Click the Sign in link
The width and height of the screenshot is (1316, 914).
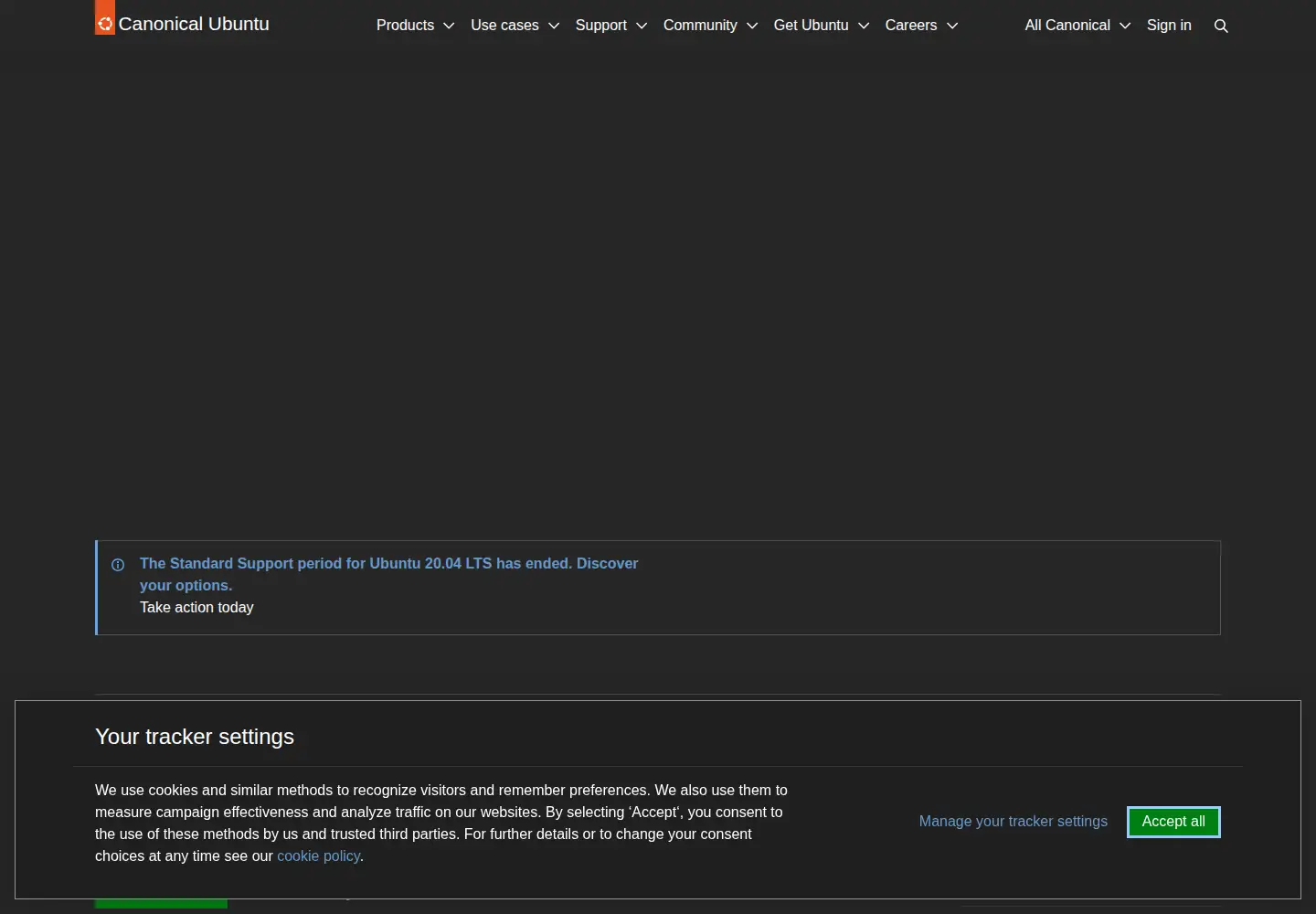1169,26
